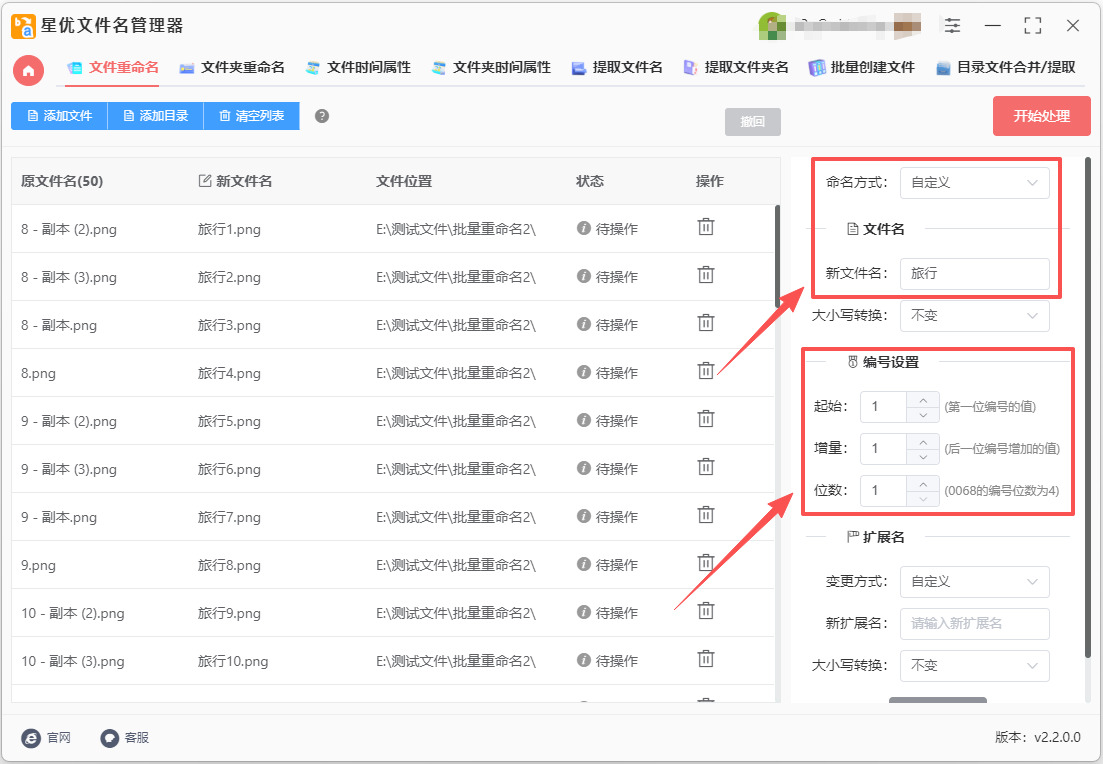Click the 文件位置 column header
Viewport: 1103px width, 764px height.
pos(404,182)
